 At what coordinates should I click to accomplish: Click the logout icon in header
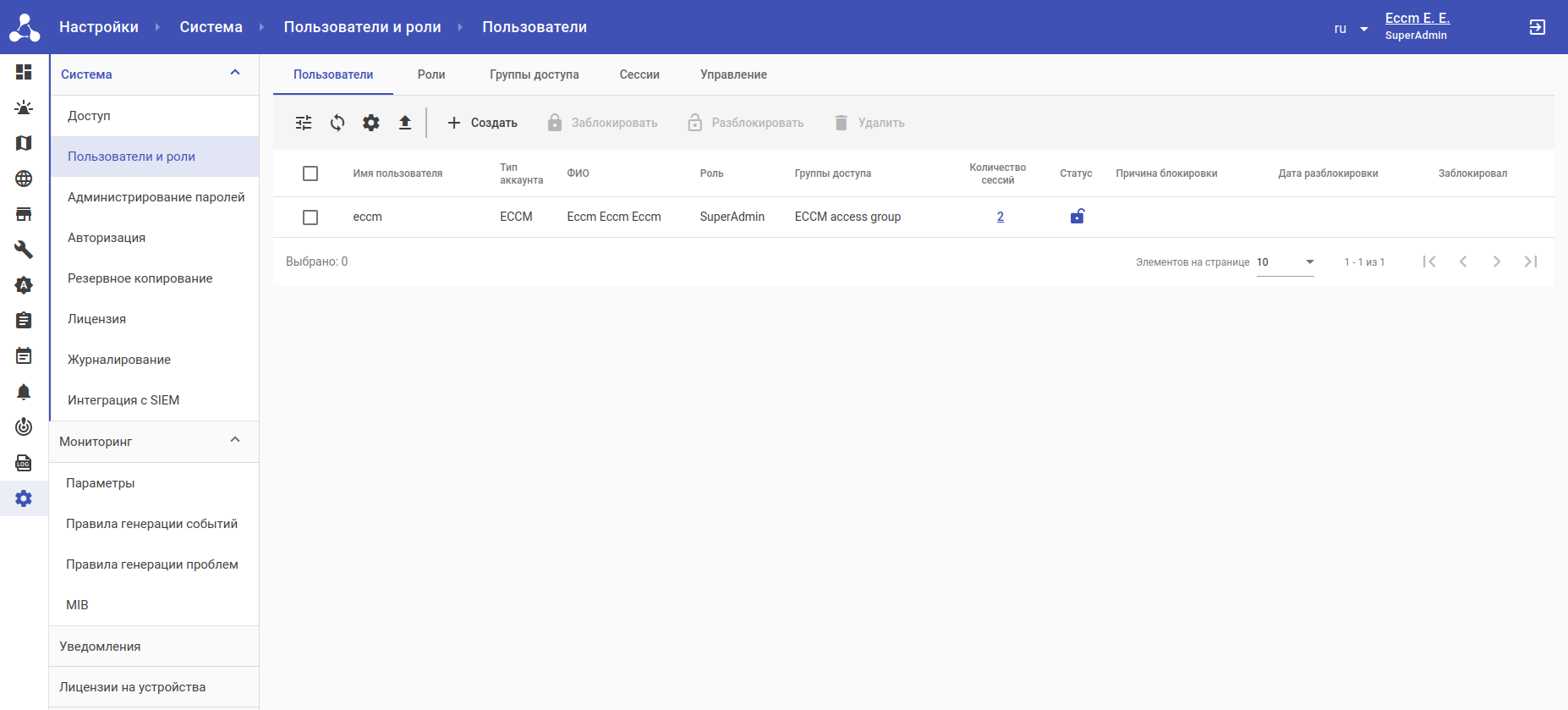(x=1537, y=27)
